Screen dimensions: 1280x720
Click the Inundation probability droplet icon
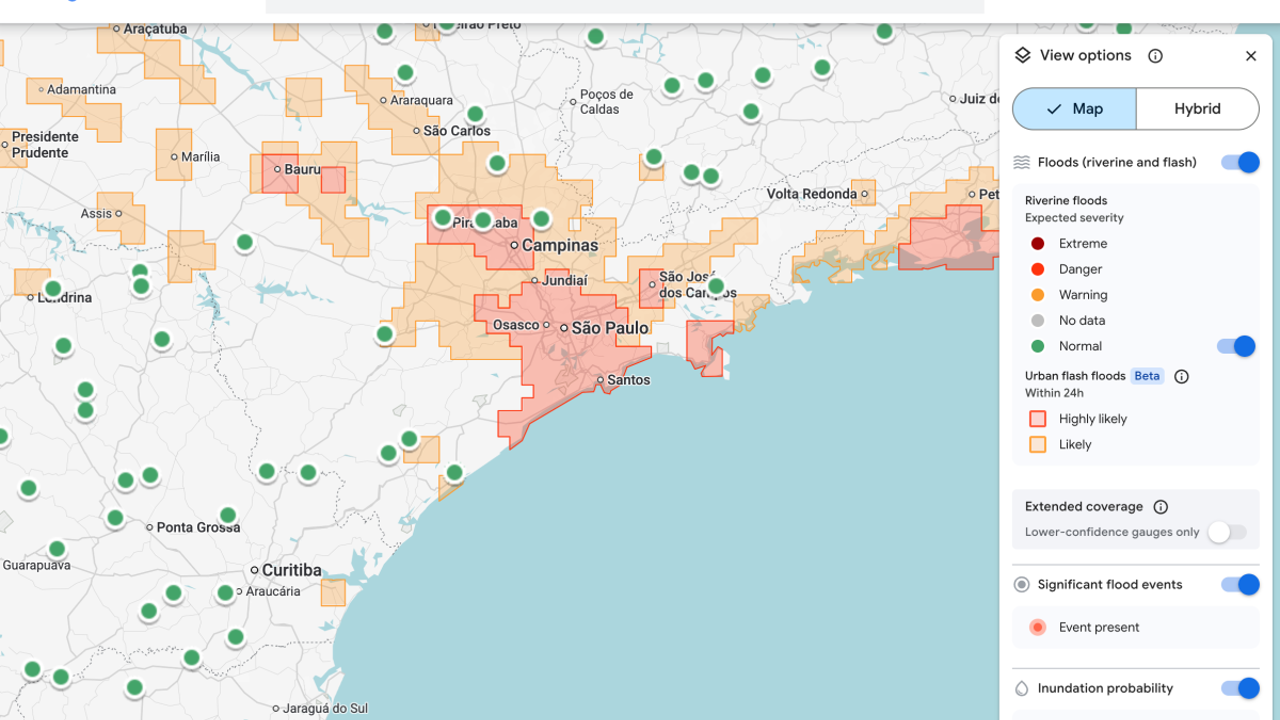[1021, 688]
